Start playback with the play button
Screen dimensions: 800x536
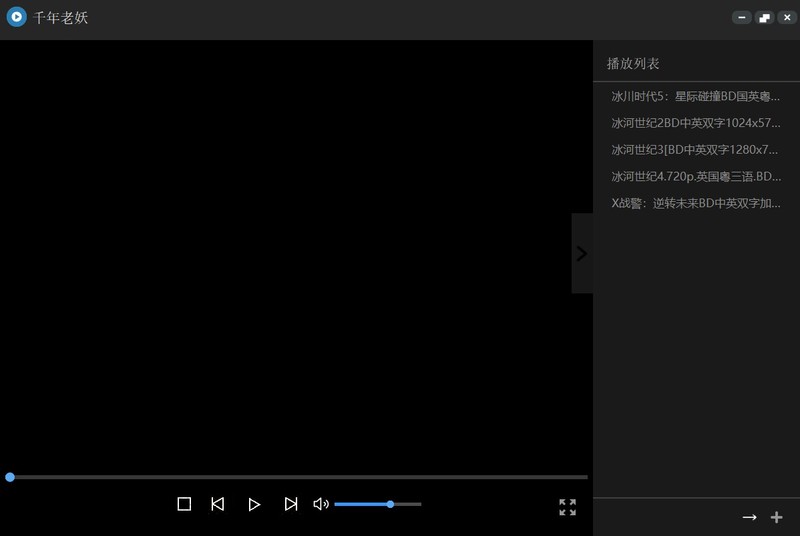[254, 504]
